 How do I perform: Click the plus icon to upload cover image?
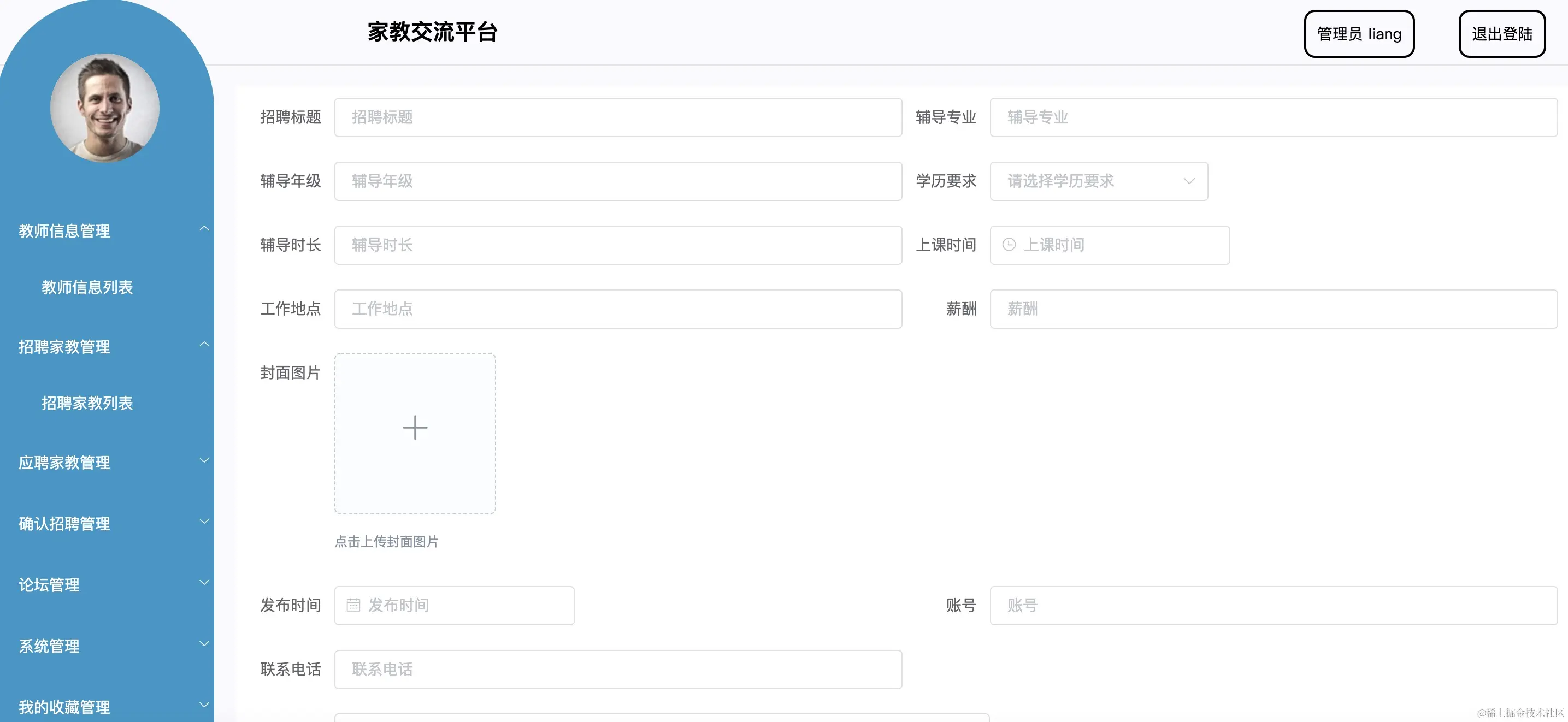415,428
